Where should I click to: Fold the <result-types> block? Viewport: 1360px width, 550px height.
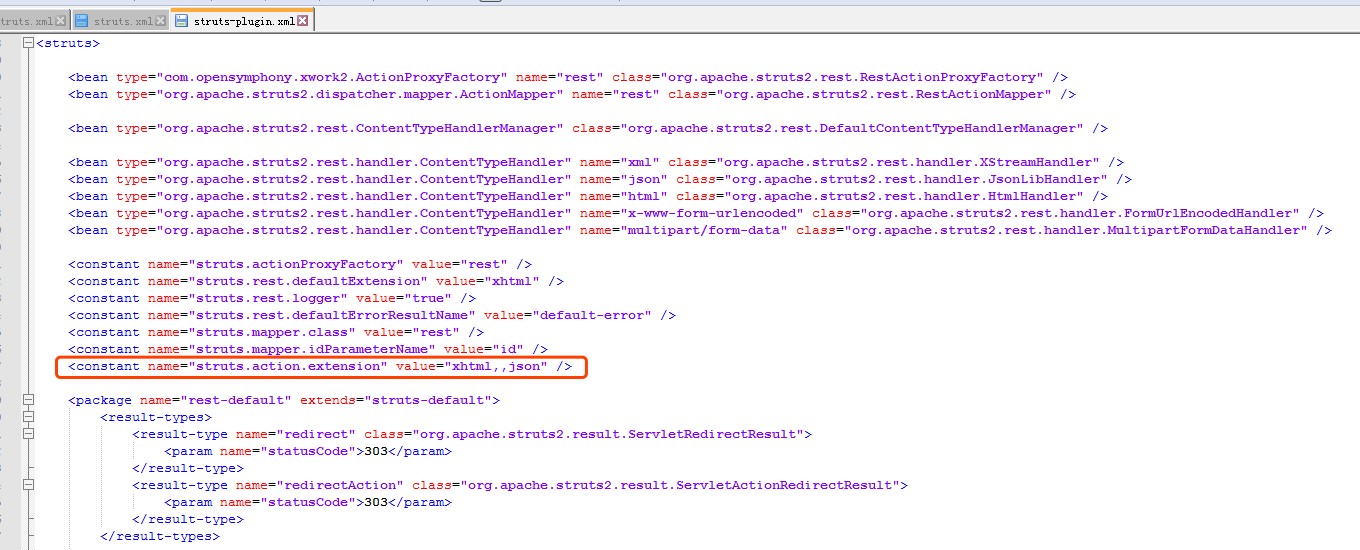coord(28,417)
